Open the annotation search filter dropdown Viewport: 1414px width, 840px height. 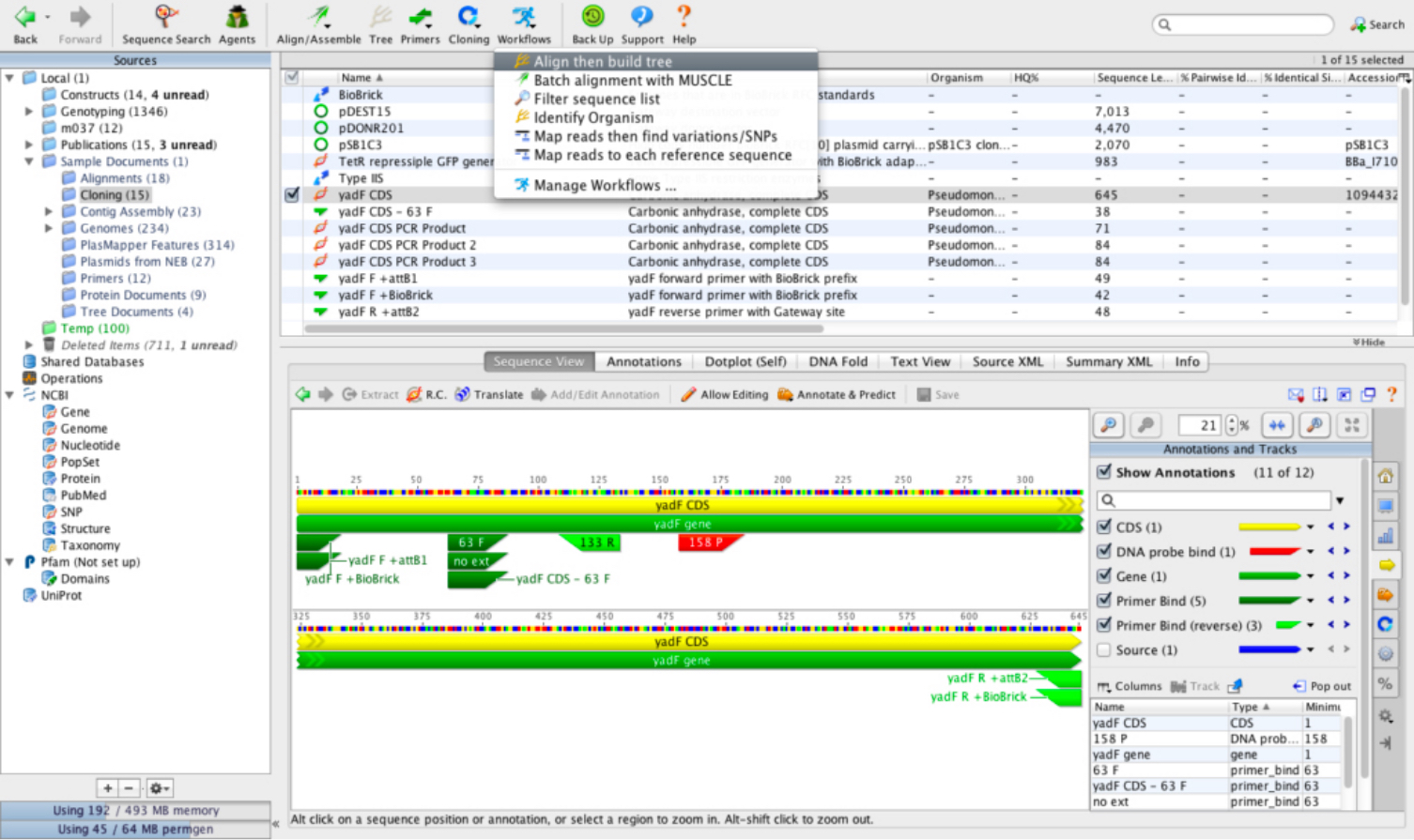[x=1340, y=500]
